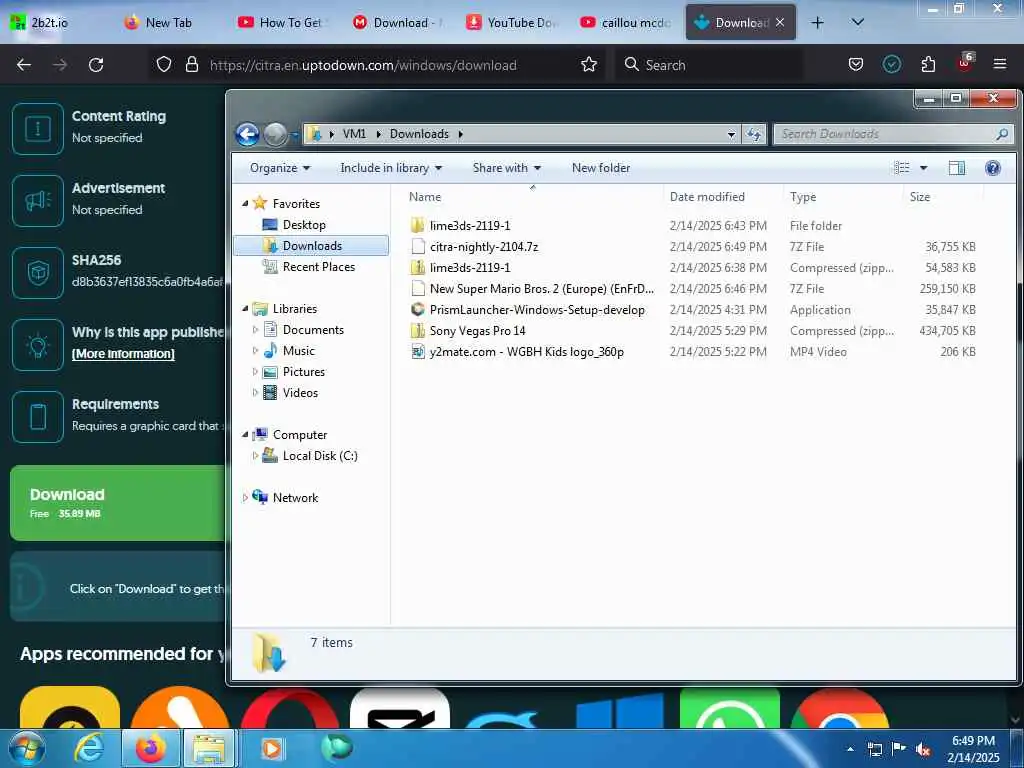Image resolution: width=1024 pixels, height=768 pixels.
Task: Expand the Documents library node
Action: [x=255, y=330]
